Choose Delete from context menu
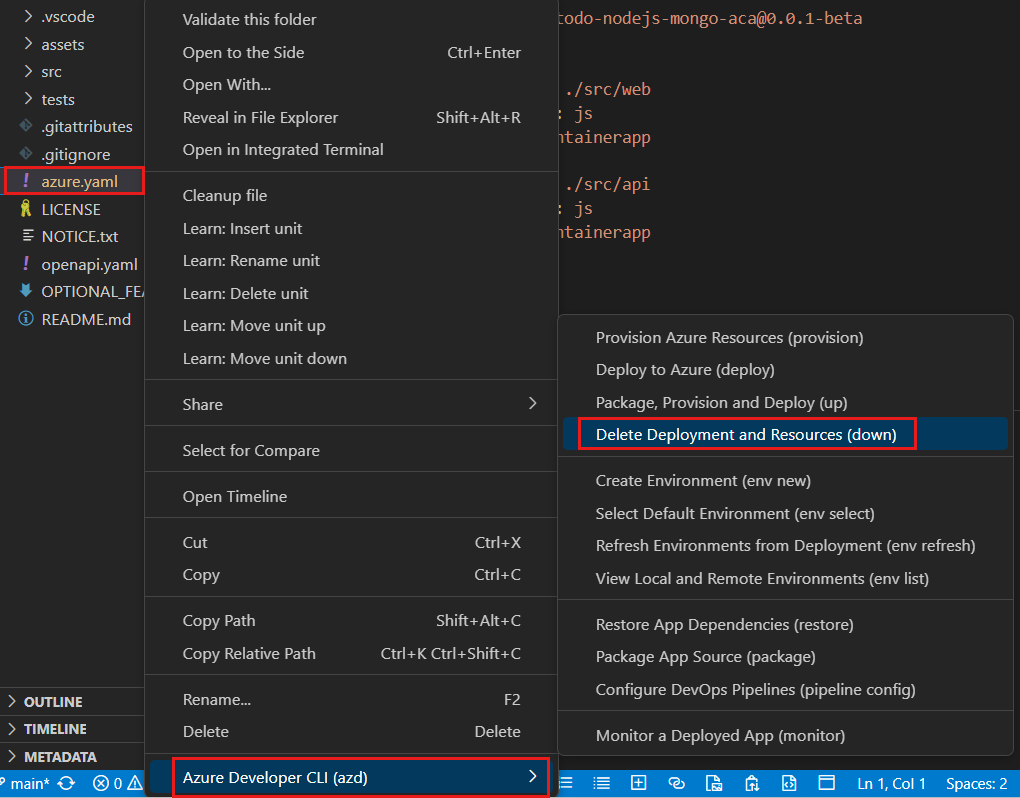 click(x=351, y=732)
